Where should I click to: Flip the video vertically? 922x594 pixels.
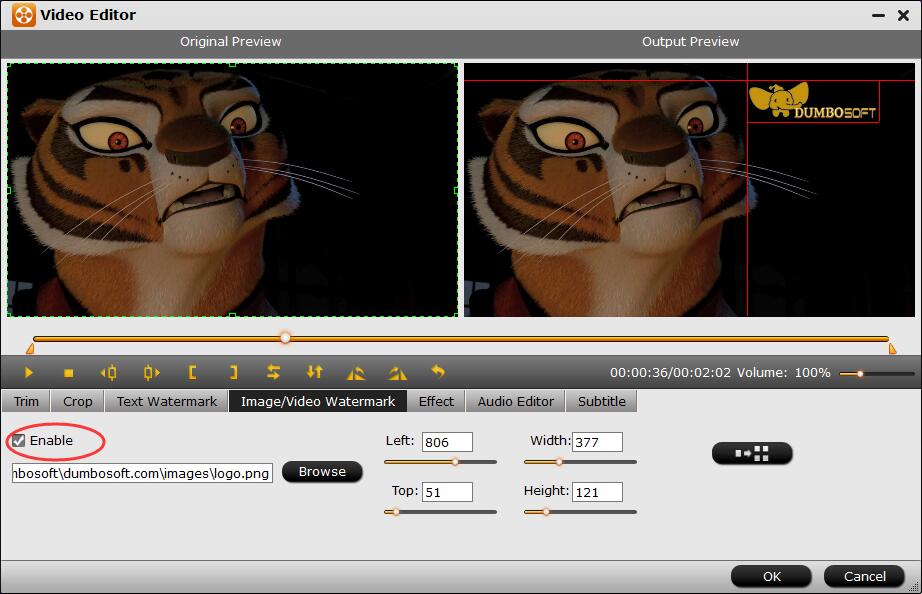(x=315, y=373)
